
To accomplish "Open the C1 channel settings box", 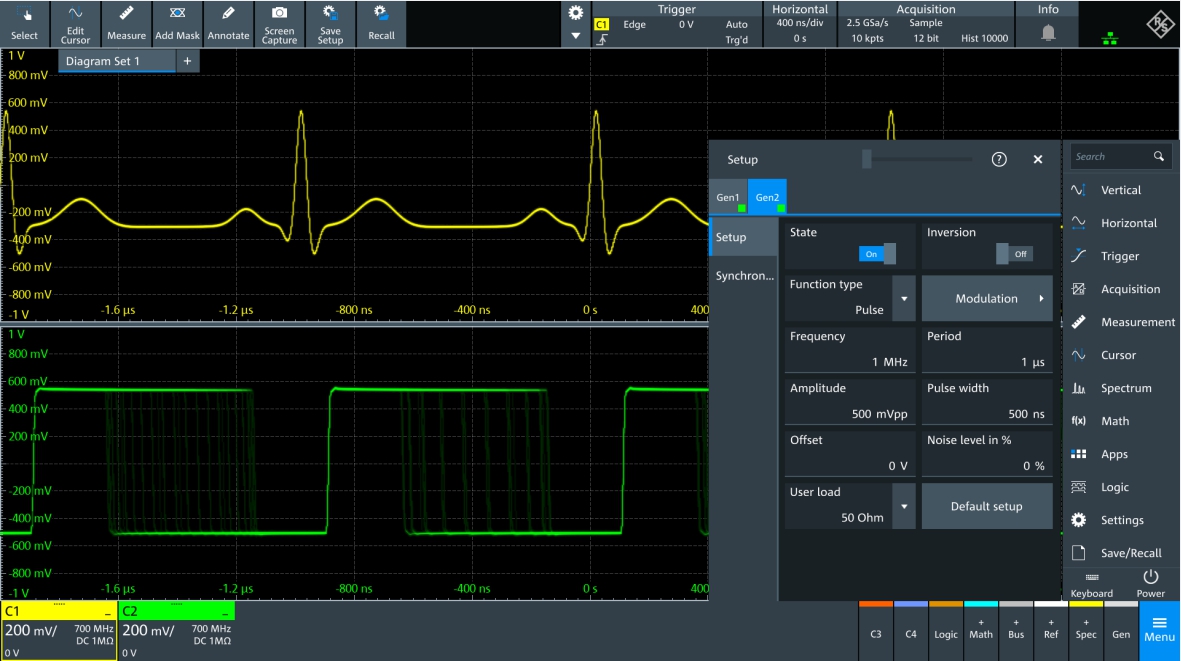I will (x=59, y=631).
